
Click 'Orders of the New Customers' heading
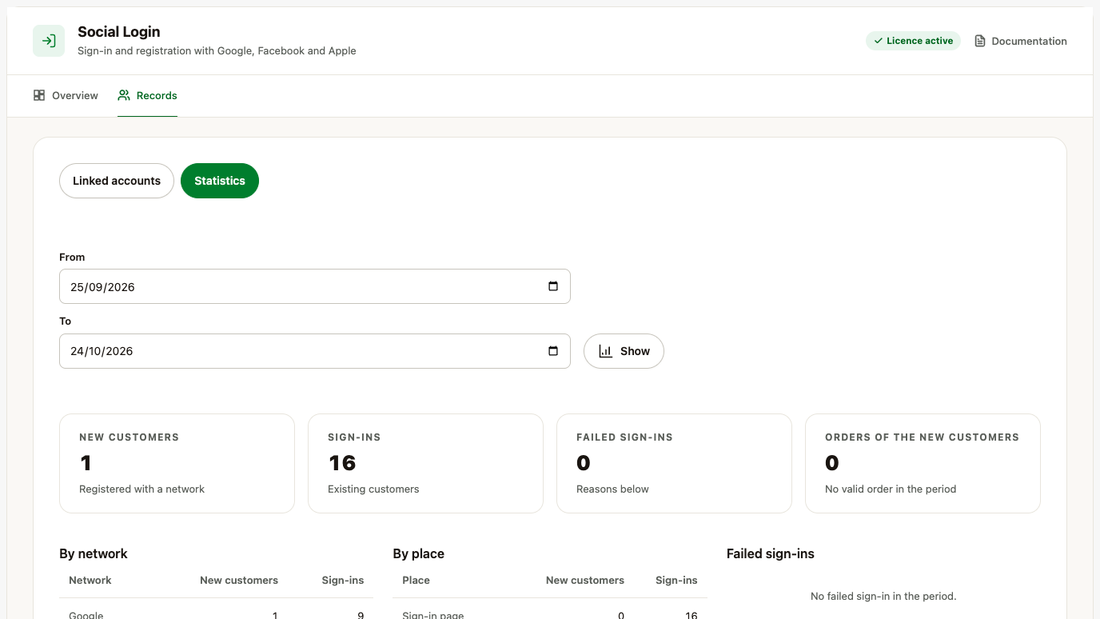pos(922,437)
